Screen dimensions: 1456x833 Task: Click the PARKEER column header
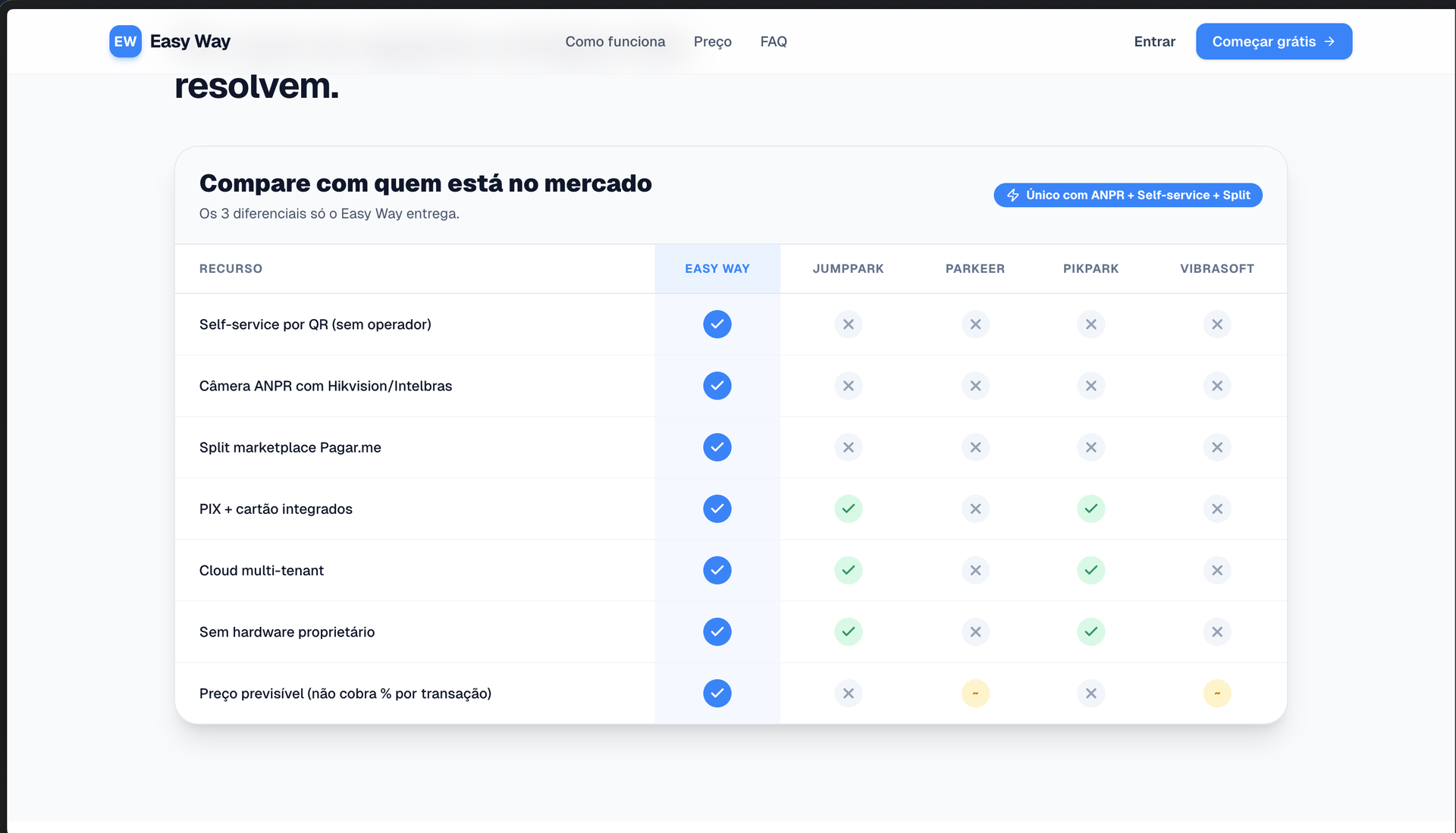click(x=974, y=269)
